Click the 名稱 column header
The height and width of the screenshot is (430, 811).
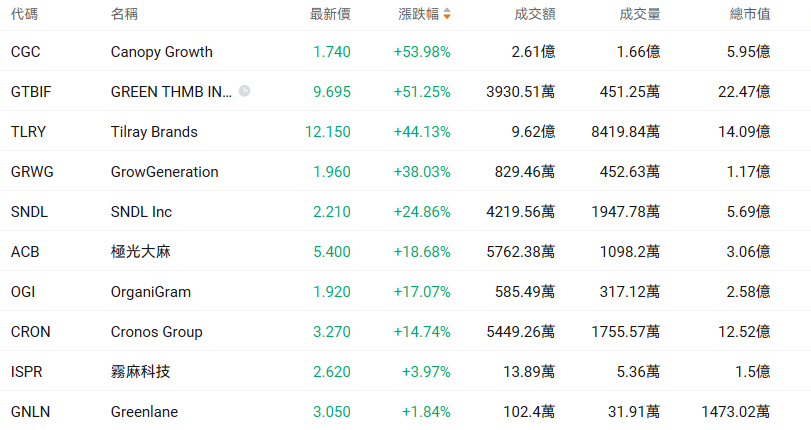[125, 14]
